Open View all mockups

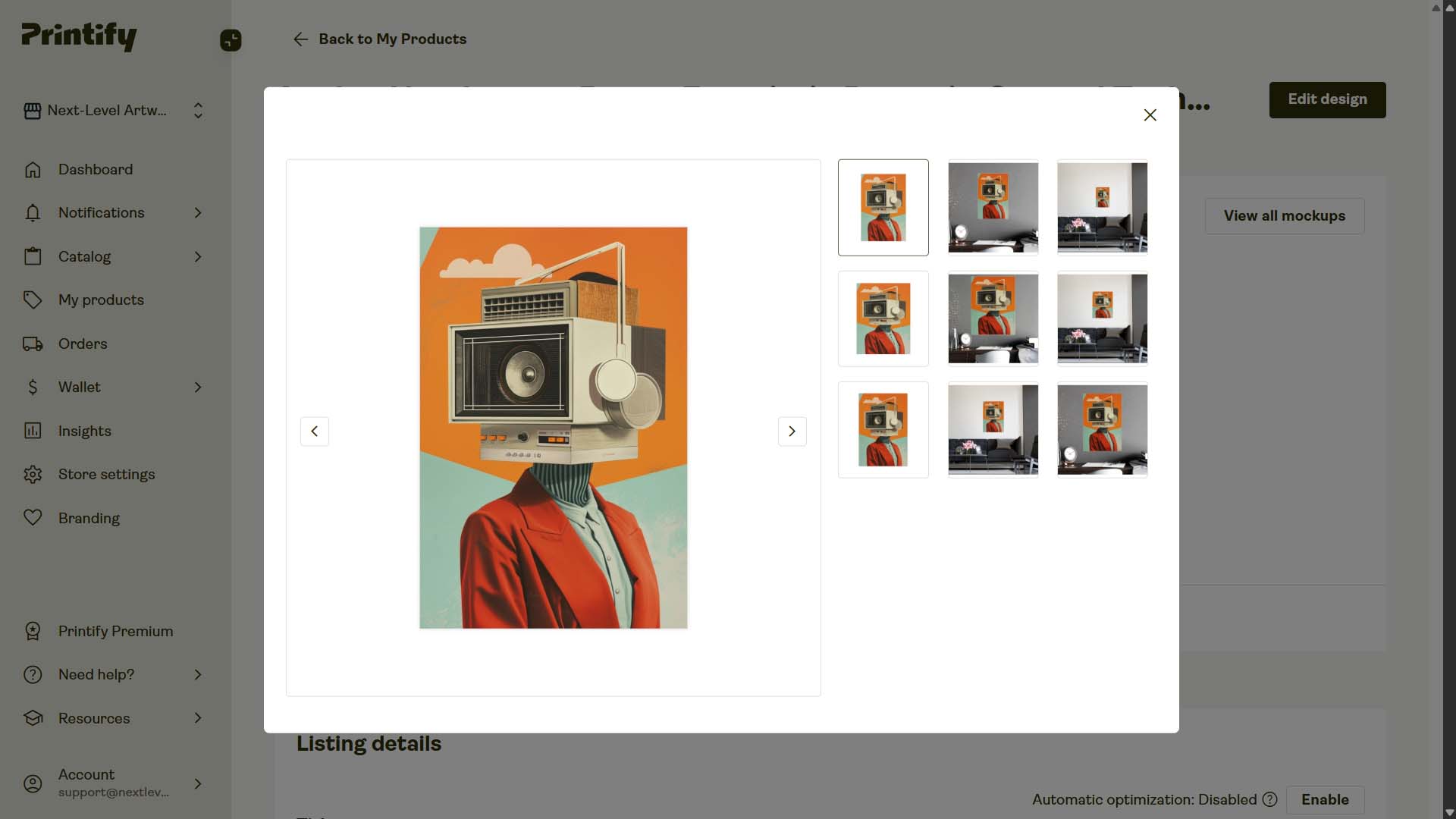tap(1284, 215)
